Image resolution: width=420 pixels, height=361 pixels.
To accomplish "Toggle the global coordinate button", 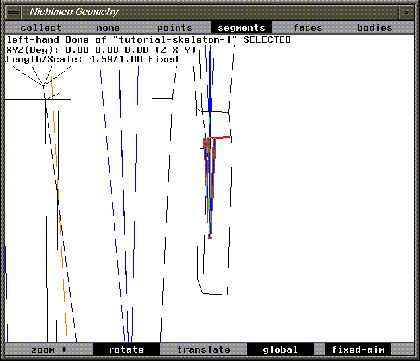I will [x=280, y=350].
